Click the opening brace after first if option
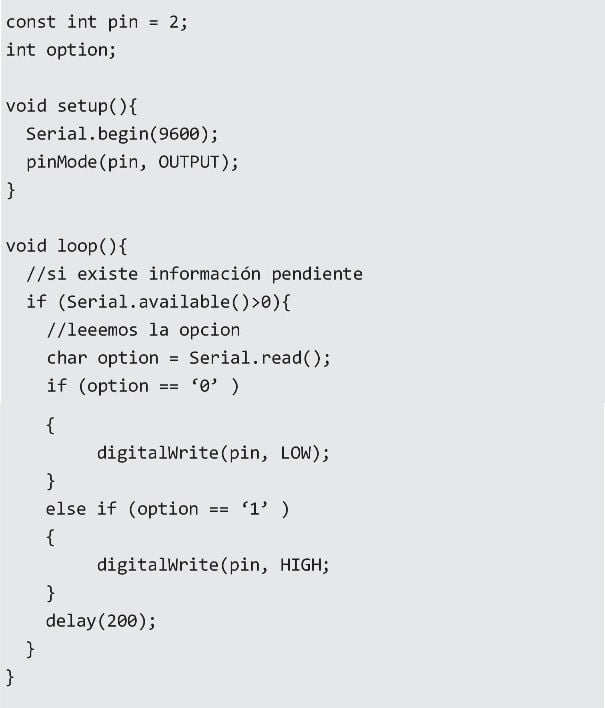 pos(51,425)
